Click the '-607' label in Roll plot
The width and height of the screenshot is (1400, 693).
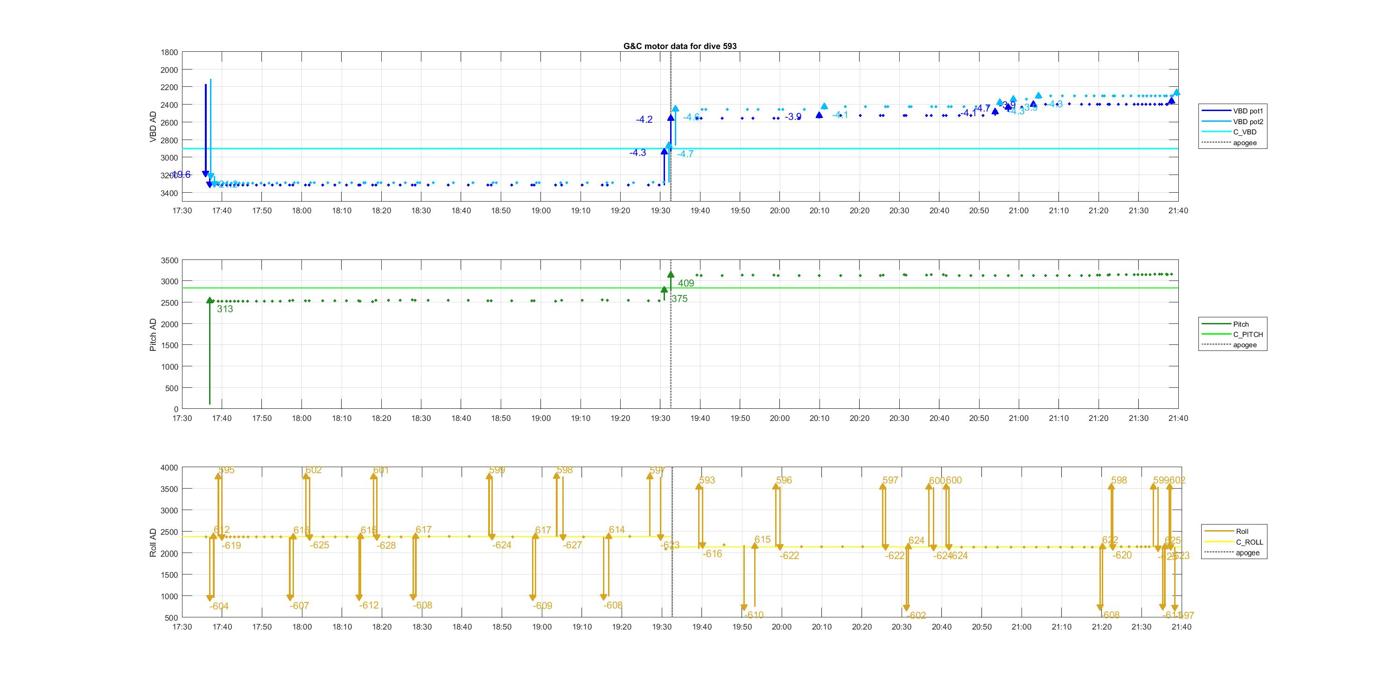pos(299,606)
